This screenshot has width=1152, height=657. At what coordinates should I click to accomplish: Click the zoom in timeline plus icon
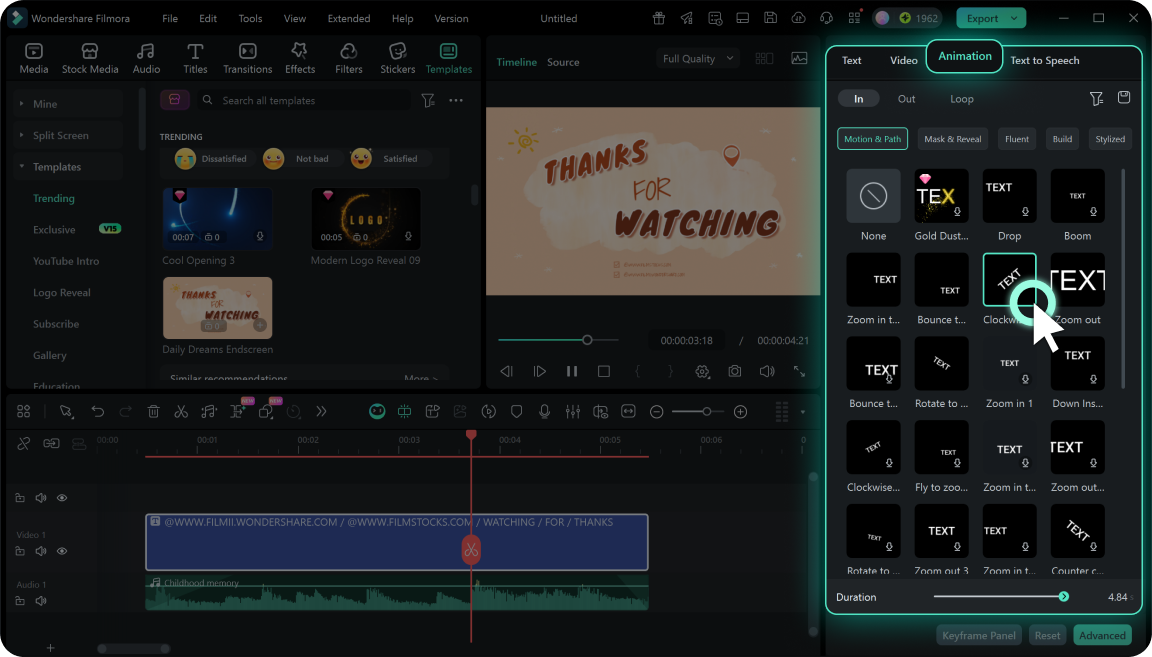coord(741,412)
